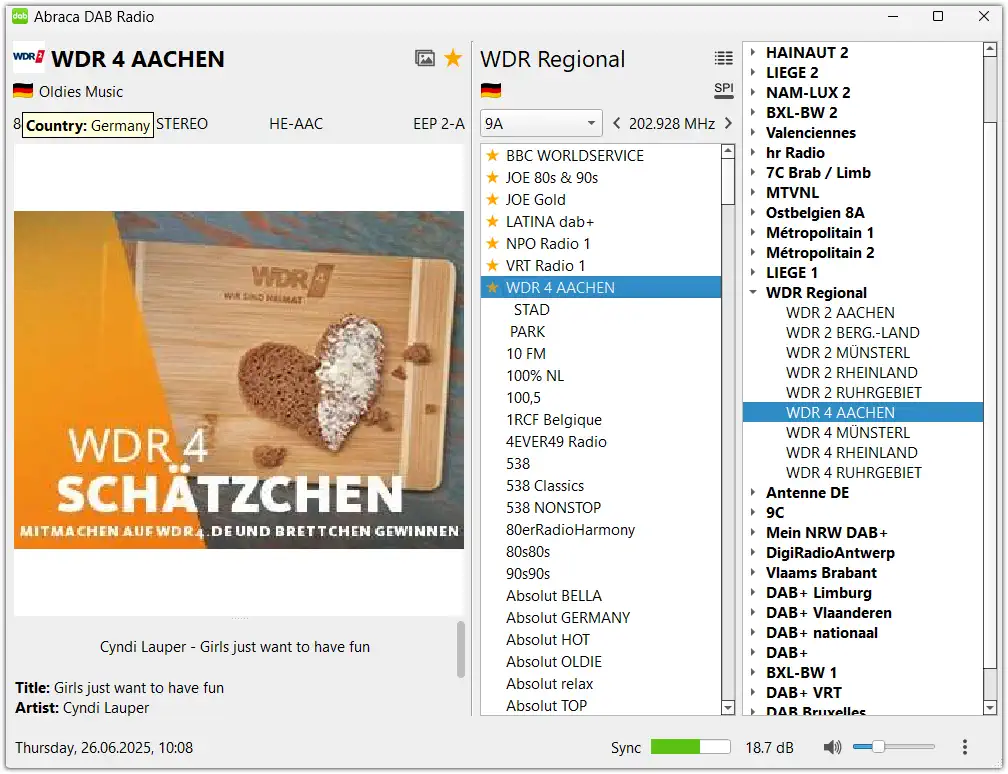This screenshot has width=1008, height=774.
Task: Click the WDR 2 station logo
Action: tap(28, 57)
